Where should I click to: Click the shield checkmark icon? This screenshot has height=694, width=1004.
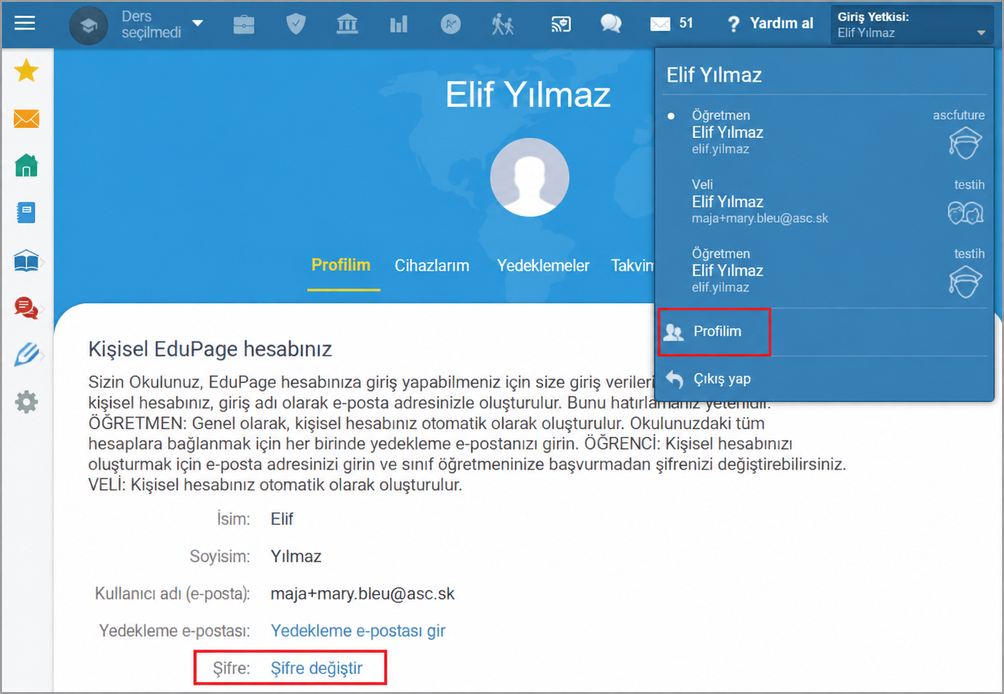295,24
